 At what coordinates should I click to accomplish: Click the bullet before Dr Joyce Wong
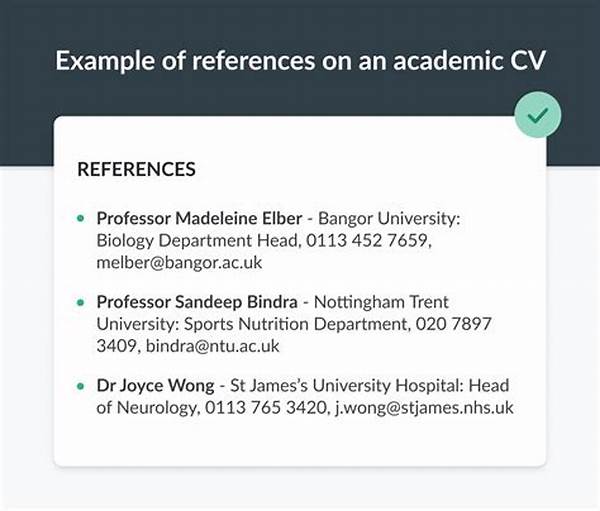tap(80, 386)
